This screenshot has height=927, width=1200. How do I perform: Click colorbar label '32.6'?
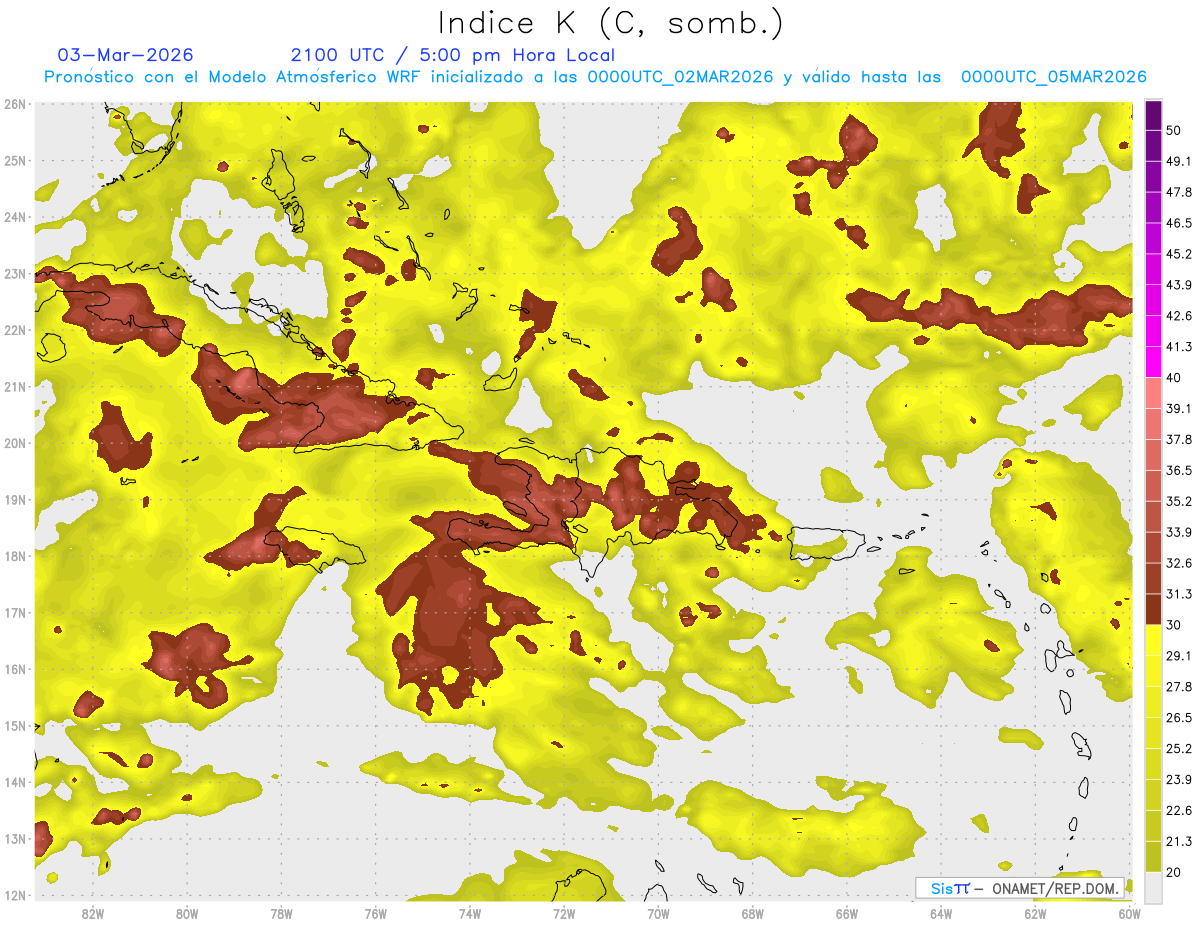[x=1179, y=563]
